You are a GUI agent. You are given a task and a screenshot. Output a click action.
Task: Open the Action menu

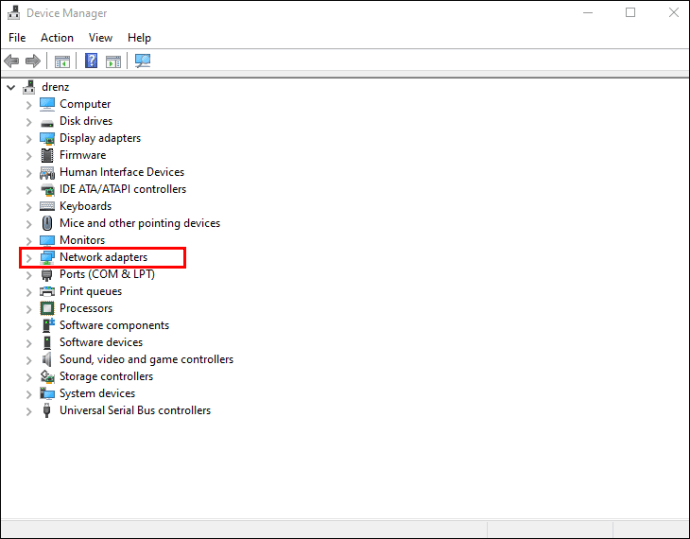[x=57, y=38]
